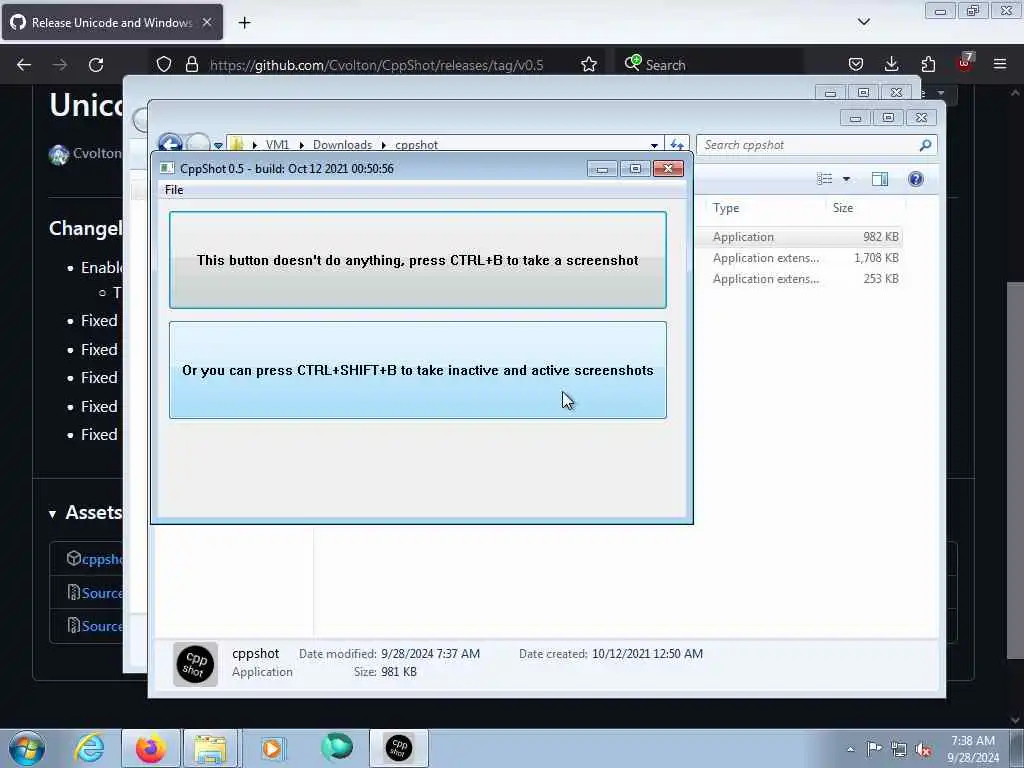1024x768 pixels.
Task: Open the Cvolton author link on GitHub
Action: click(x=97, y=153)
